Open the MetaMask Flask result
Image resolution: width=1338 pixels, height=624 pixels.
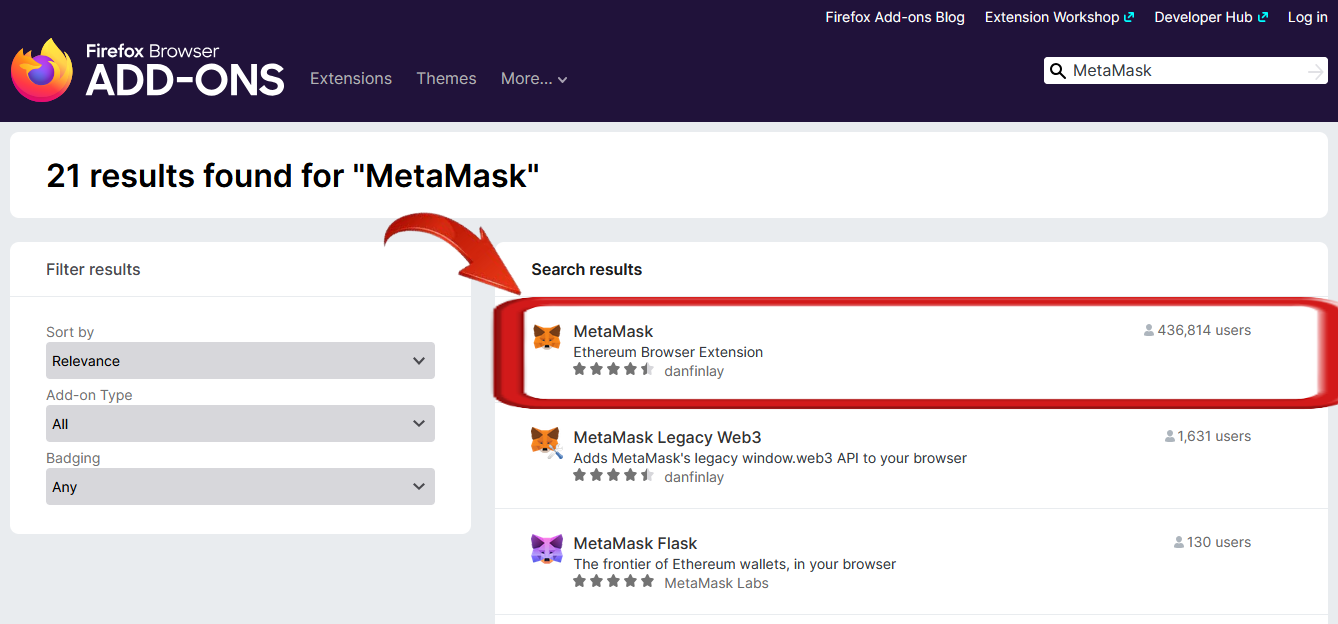(635, 543)
